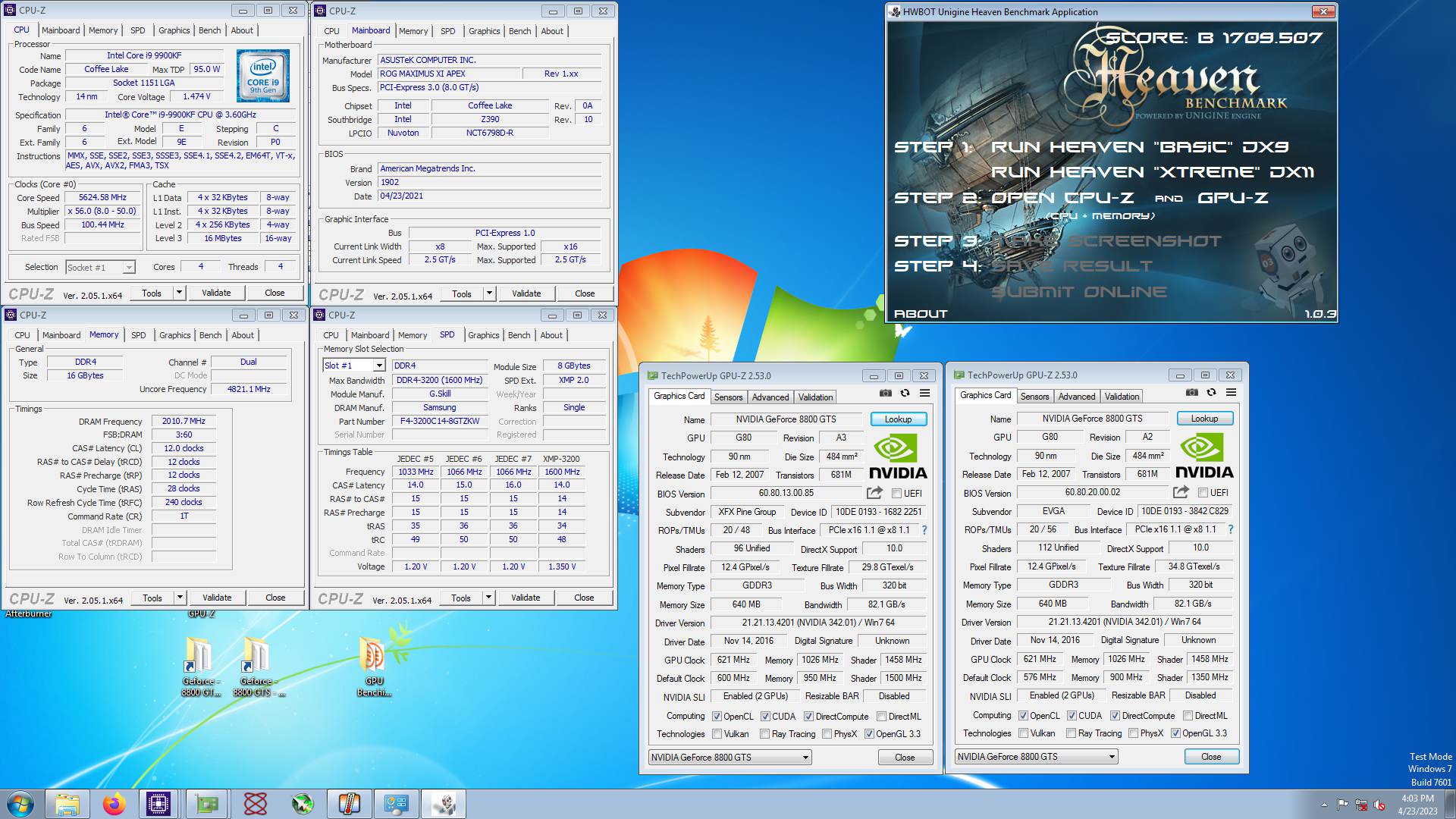Image resolution: width=1456 pixels, height=819 pixels.
Task: Click NVIDIA logo in right GPU-Z window
Action: click(x=1204, y=457)
